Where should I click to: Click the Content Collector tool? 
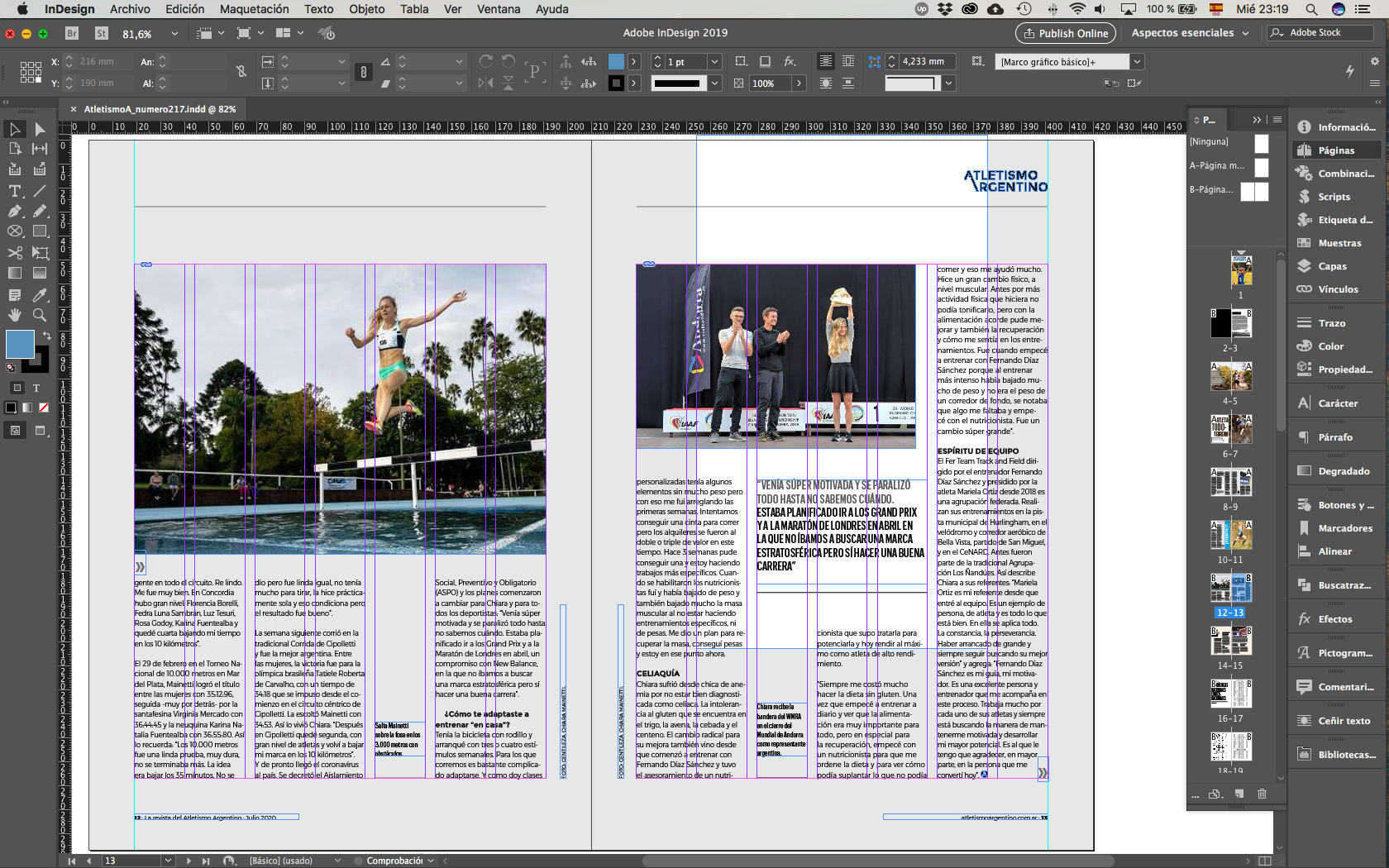point(15,169)
